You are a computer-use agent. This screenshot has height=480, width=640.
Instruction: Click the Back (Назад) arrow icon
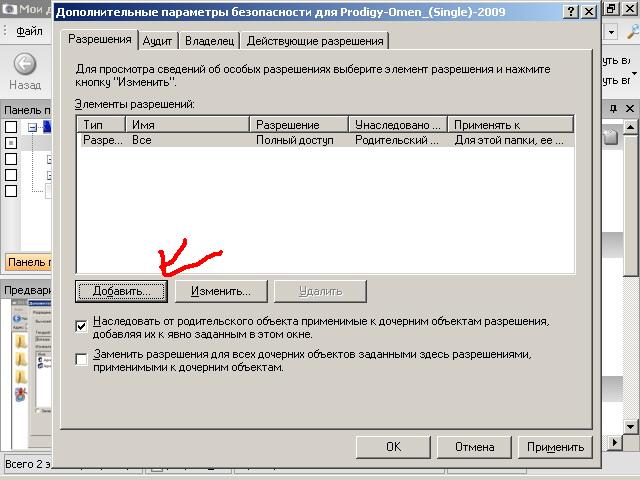(25, 65)
